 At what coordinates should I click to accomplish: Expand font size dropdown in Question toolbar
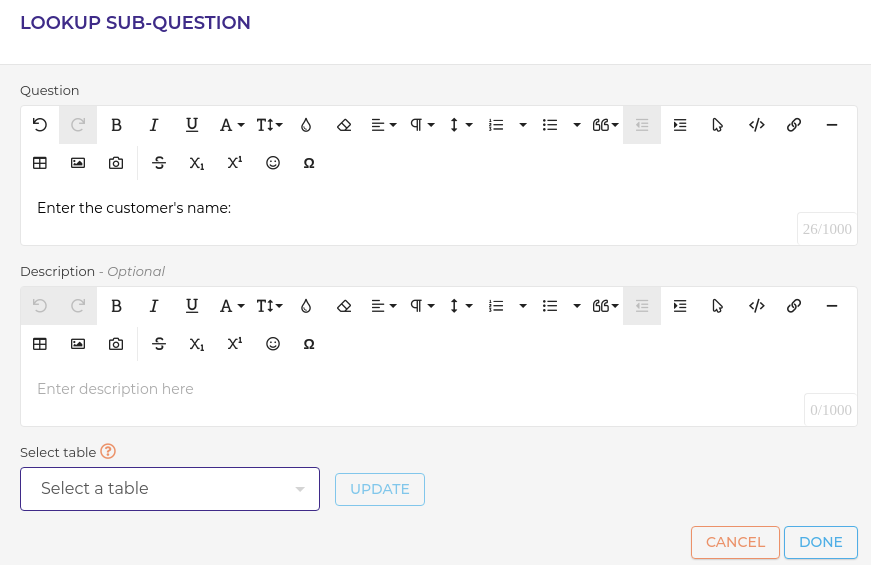click(270, 125)
